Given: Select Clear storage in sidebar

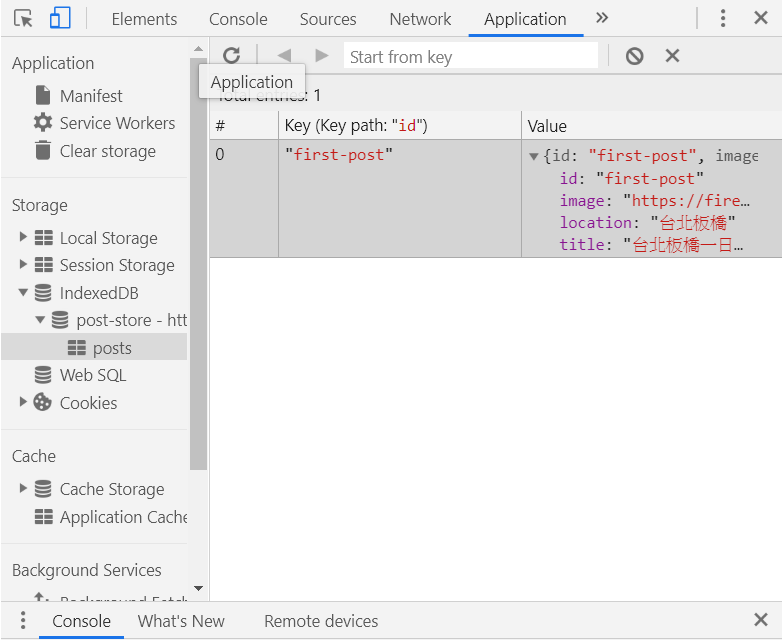Looking at the screenshot, I should point(107,151).
